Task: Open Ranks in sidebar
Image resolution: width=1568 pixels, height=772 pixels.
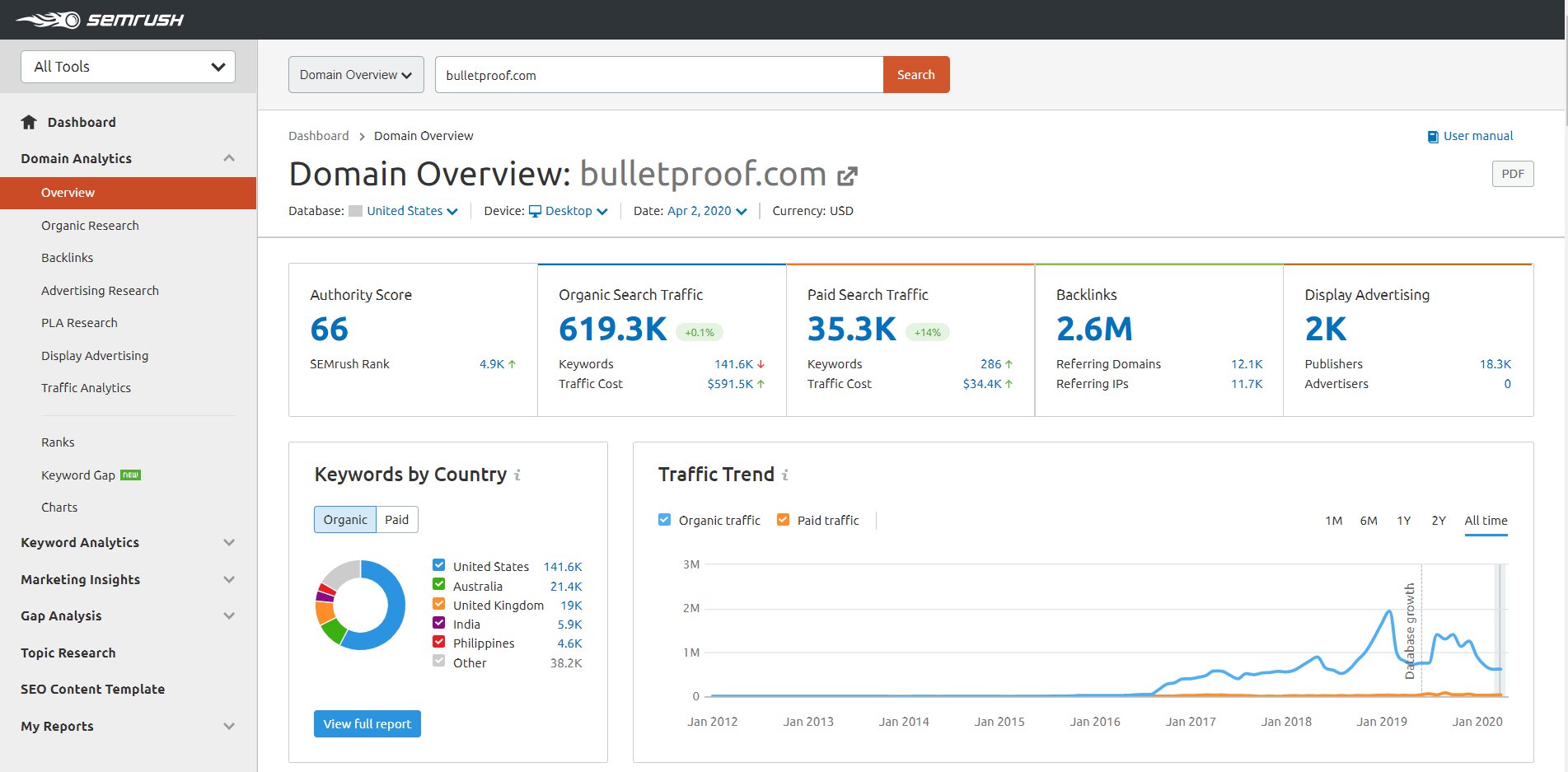Action: (58, 442)
